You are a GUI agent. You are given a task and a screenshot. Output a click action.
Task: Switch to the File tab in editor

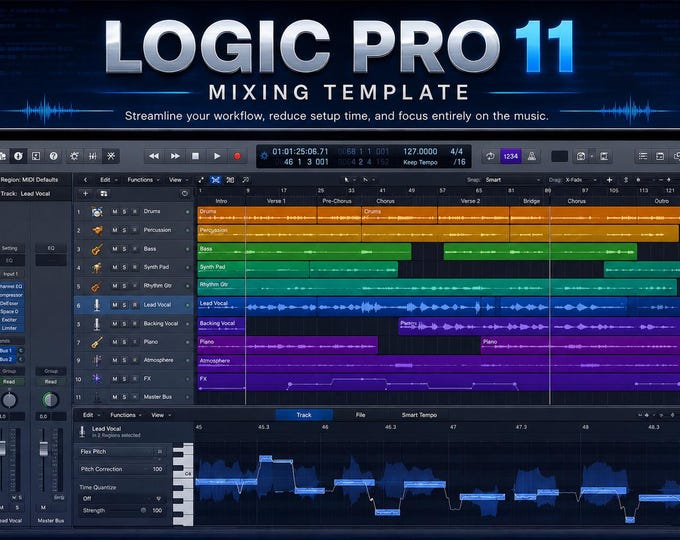[x=360, y=415]
